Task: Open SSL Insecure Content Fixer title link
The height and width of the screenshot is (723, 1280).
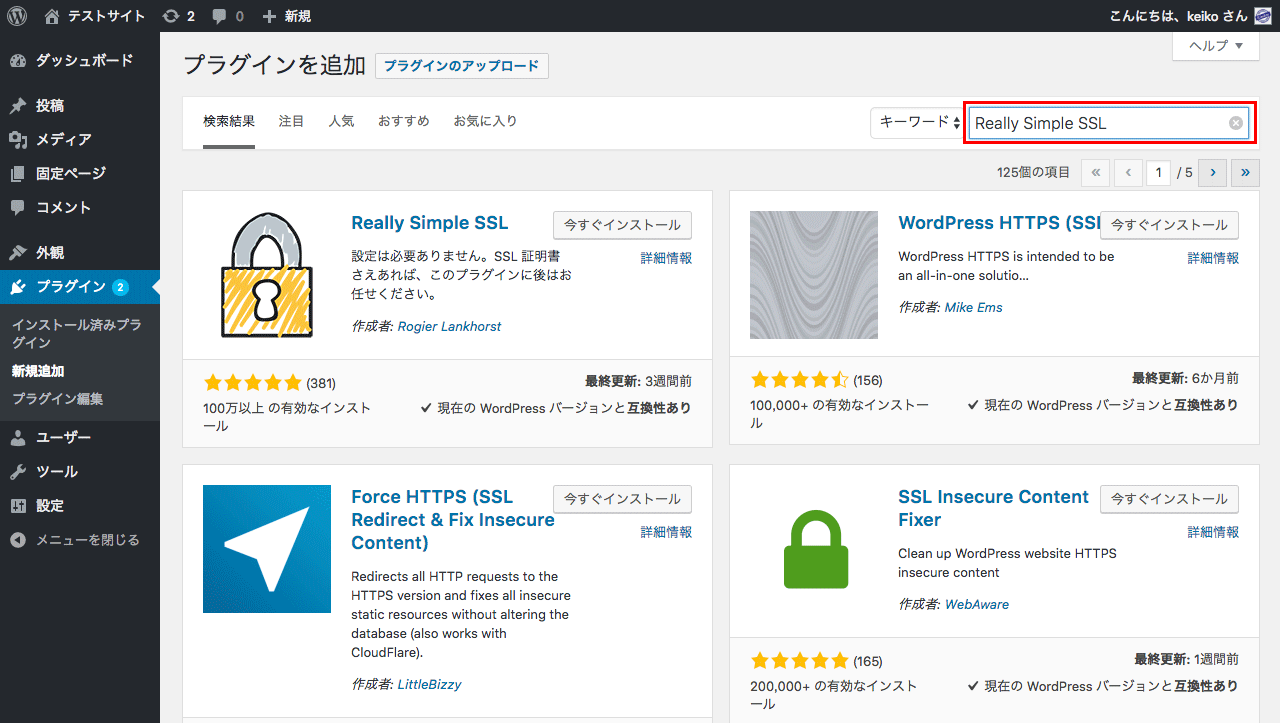Action: click(x=994, y=508)
